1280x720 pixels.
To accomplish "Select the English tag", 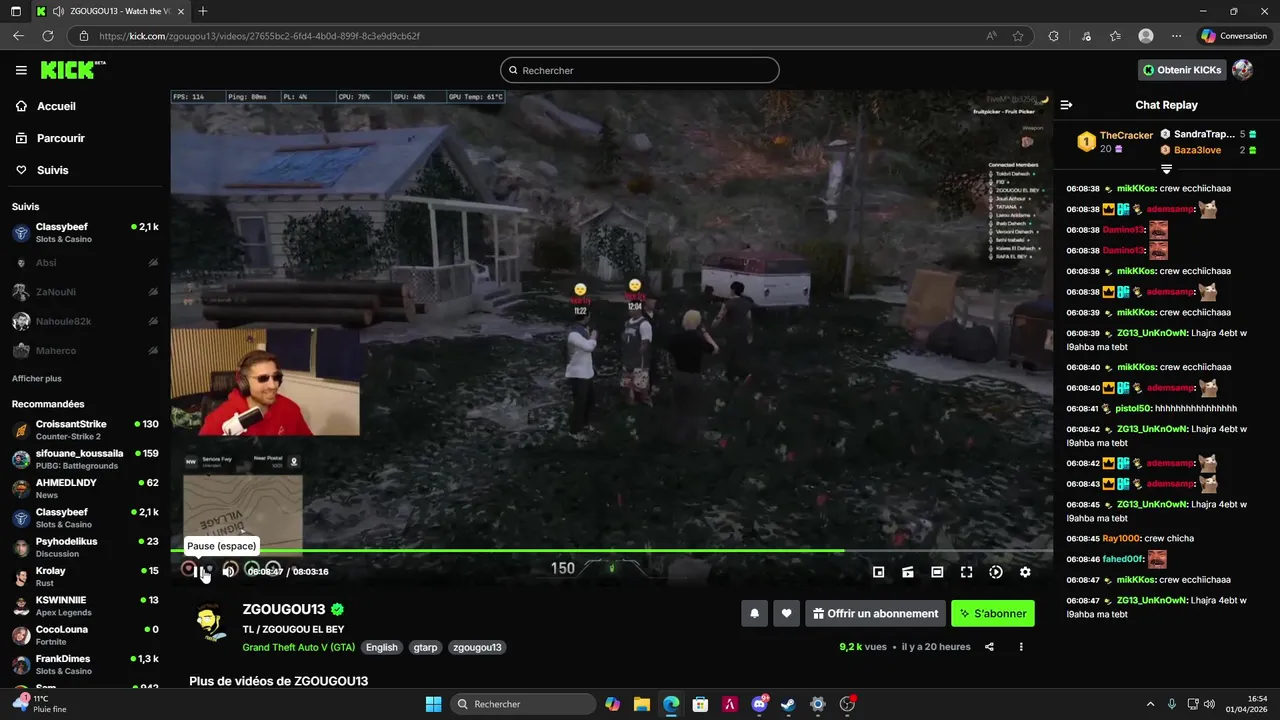I will click(381, 647).
